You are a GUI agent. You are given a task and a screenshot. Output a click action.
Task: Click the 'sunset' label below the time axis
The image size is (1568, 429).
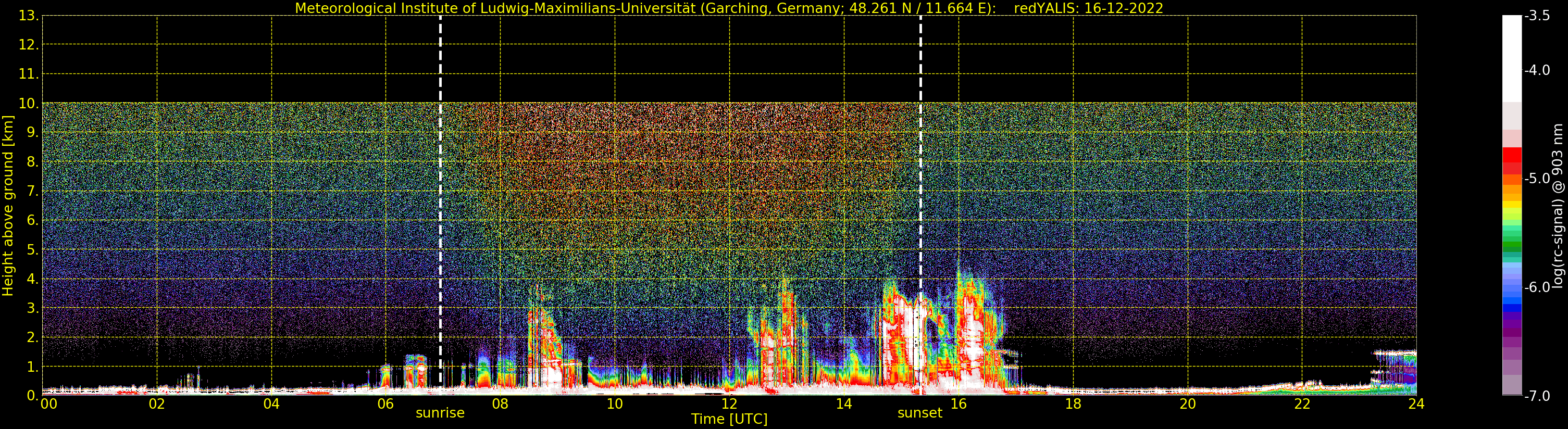point(920,412)
